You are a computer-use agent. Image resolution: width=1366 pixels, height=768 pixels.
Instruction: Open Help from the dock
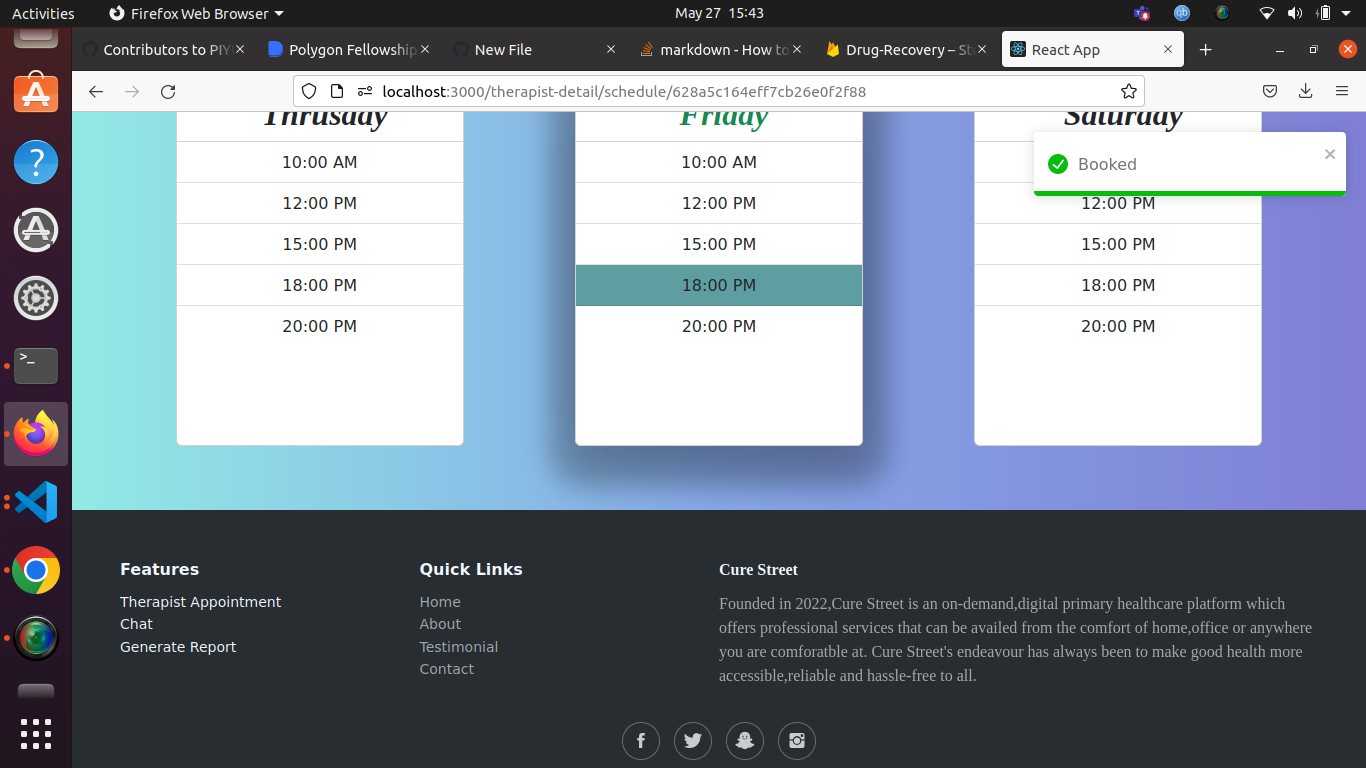coord(36,162)
